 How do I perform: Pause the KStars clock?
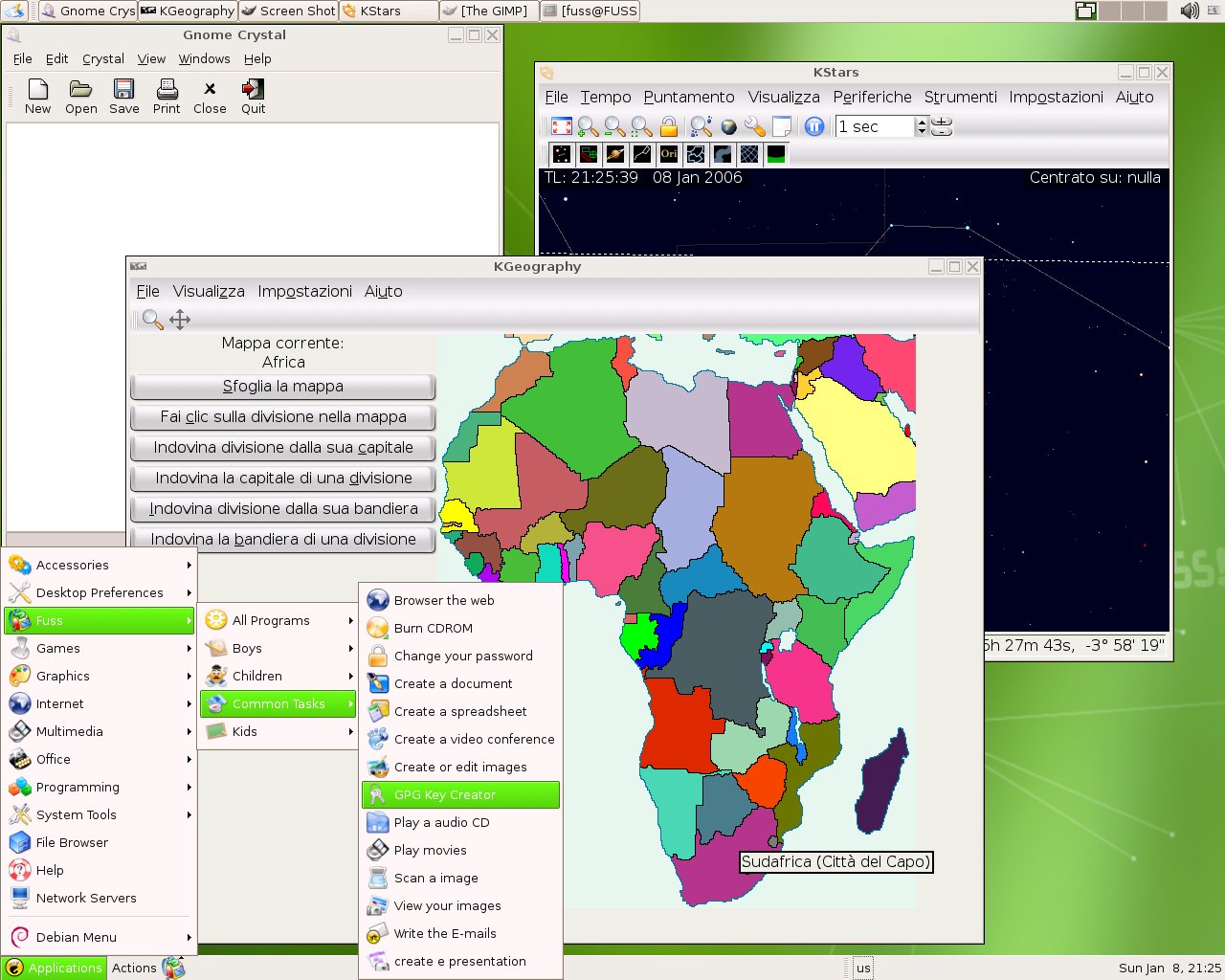coord(814,126)
